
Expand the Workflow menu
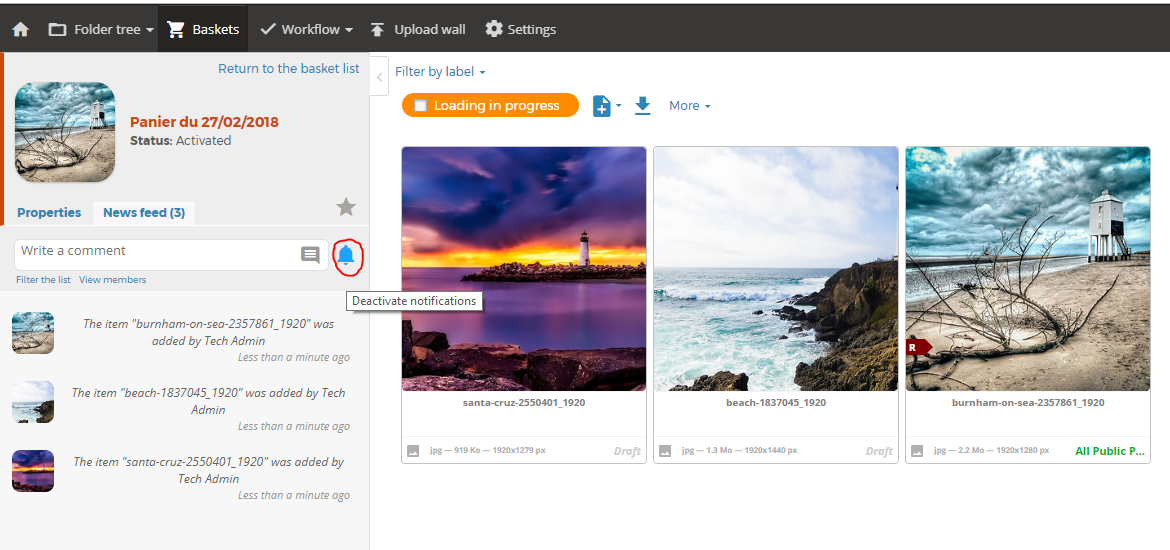coord(306,30)
